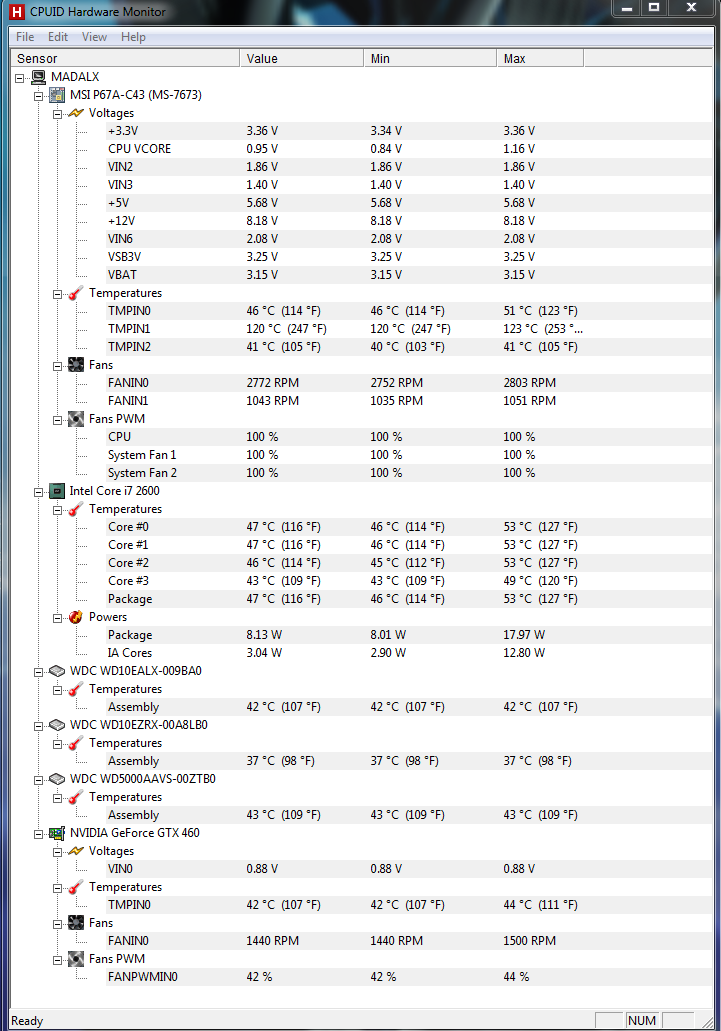
Task: Click the GTX 460 Fans PWM icon
Action: click(x=76, y=959)
